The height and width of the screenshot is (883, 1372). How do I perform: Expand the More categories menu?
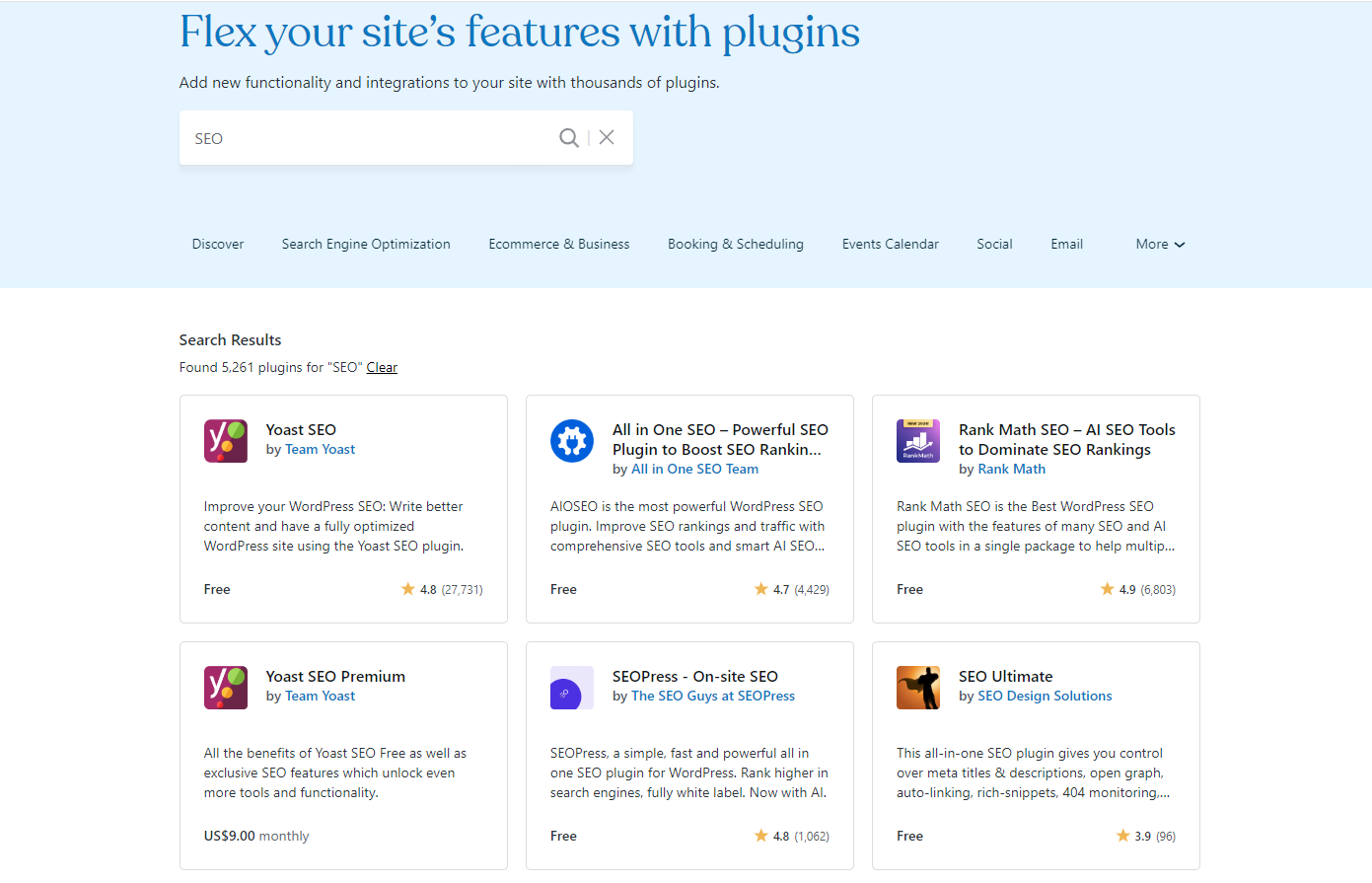[1160, 244]
